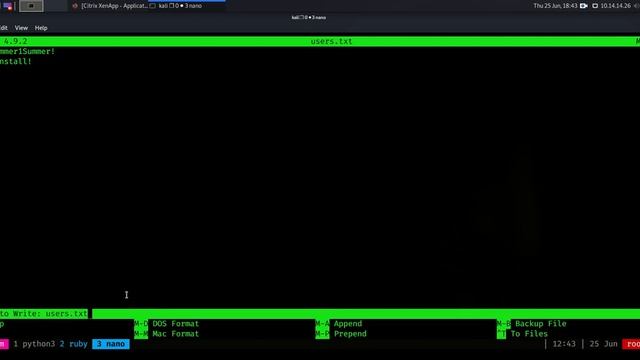The image size is (640, 360).
Task: Click the desktop workspace thumbnail in the top panel
Action: pyautogui.click(x=31, y=6)
